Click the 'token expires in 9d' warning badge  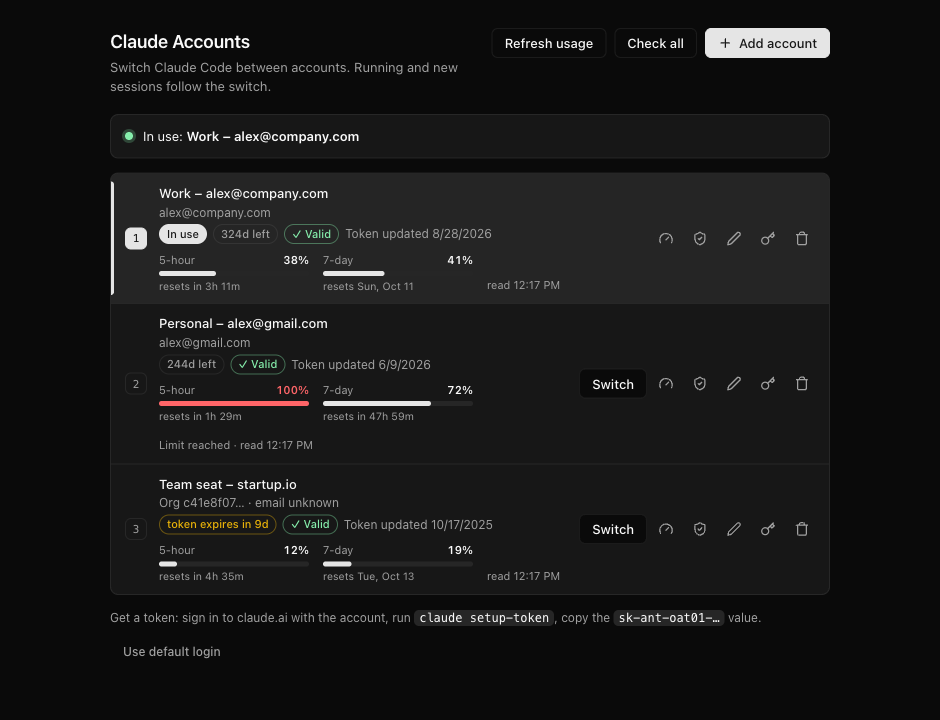(x=218, y=524)
